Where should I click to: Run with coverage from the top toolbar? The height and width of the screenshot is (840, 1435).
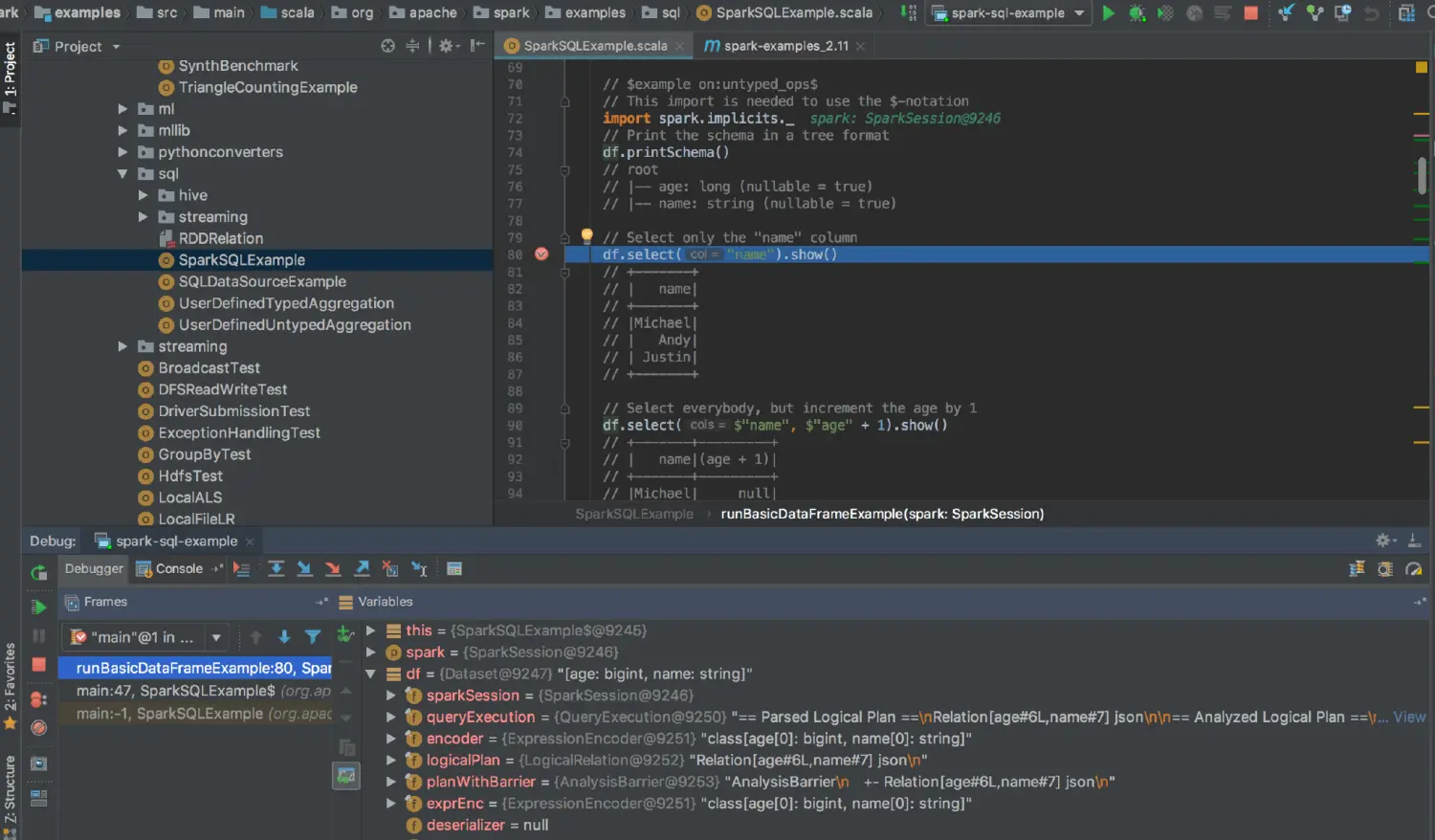coord(1165,13)
